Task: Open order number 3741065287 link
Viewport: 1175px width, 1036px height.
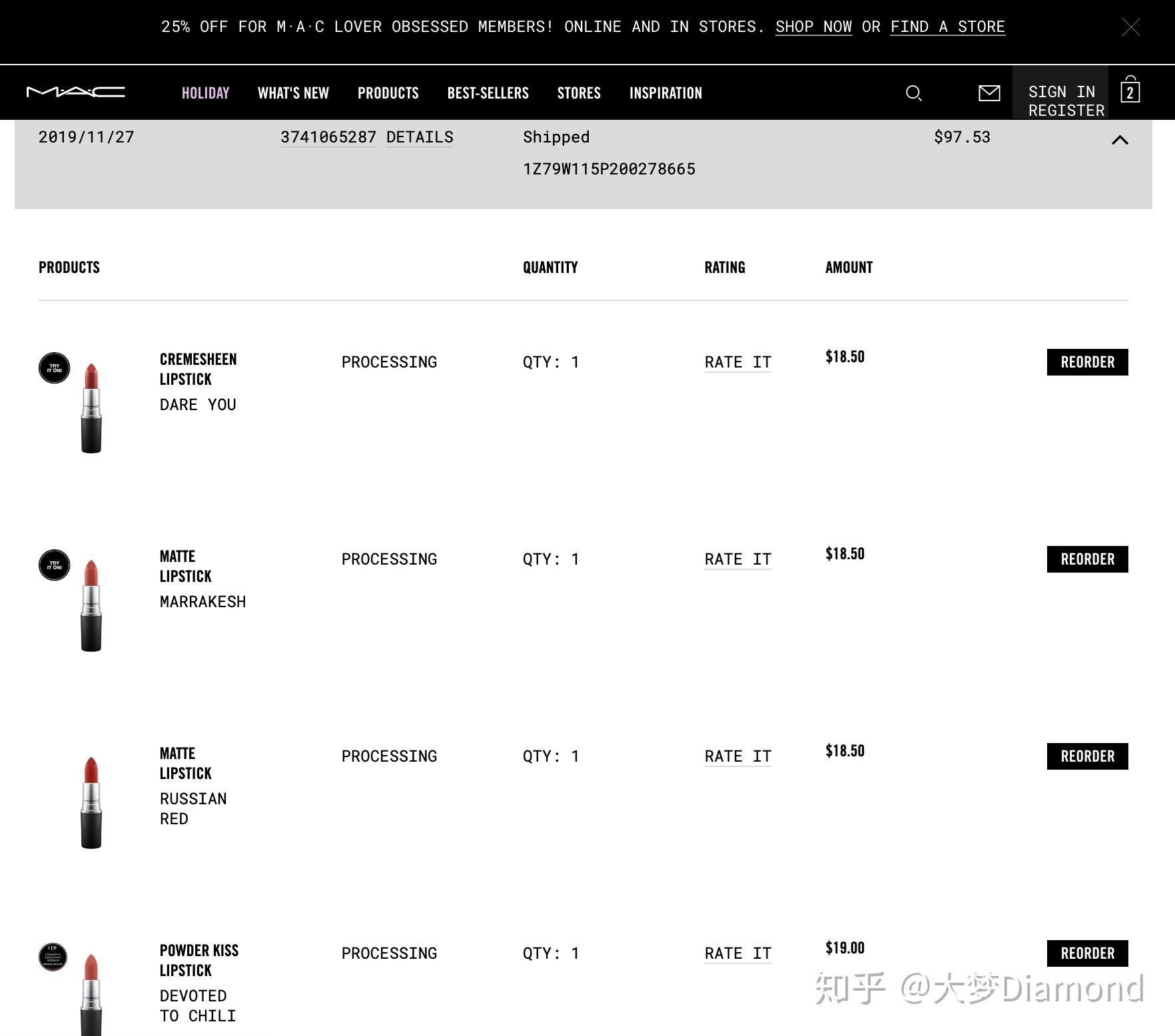Action: (x=328, y=137)
